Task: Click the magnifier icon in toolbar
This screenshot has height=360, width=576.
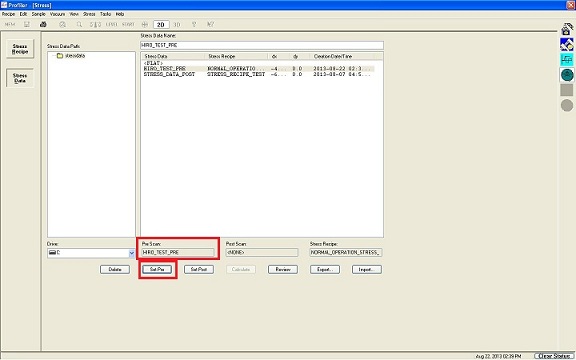Action: [x=79, y=25]
